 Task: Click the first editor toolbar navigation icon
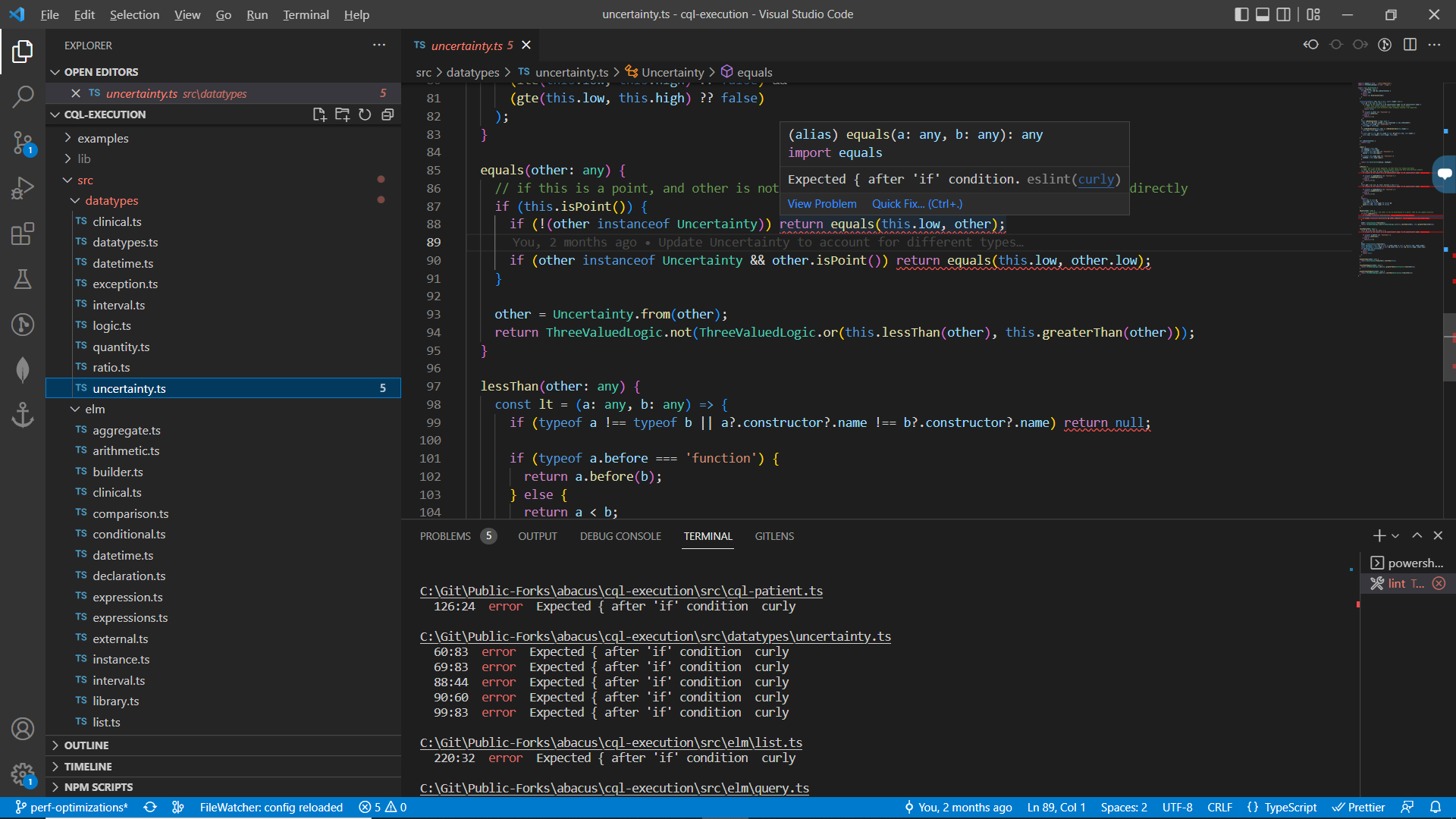(x=1310, y=45)
